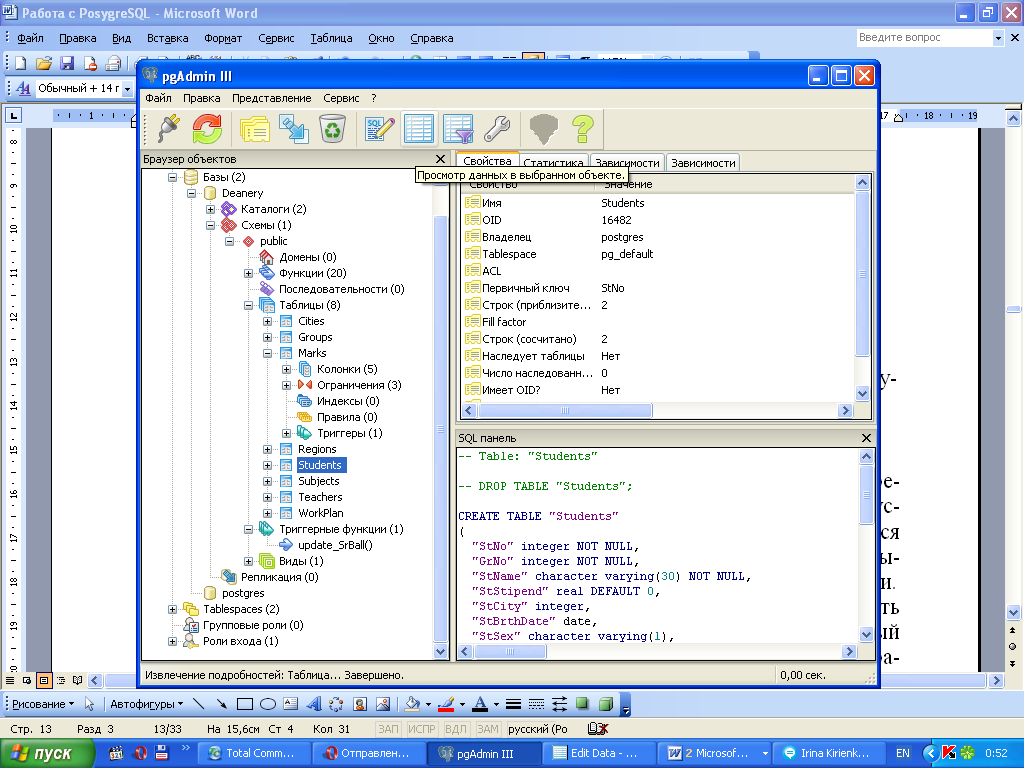Collapse the Таблицы (8) node
This screenshot has width=1024, height=768.
(248, 305)
